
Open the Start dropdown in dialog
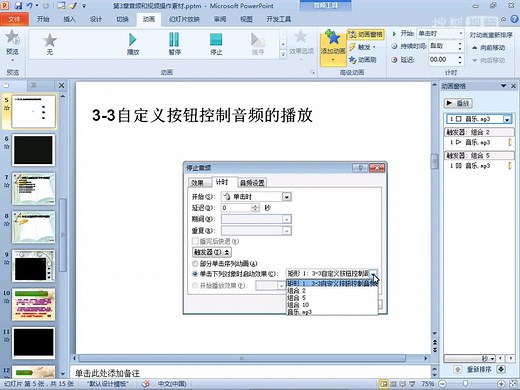click(286, 197)
